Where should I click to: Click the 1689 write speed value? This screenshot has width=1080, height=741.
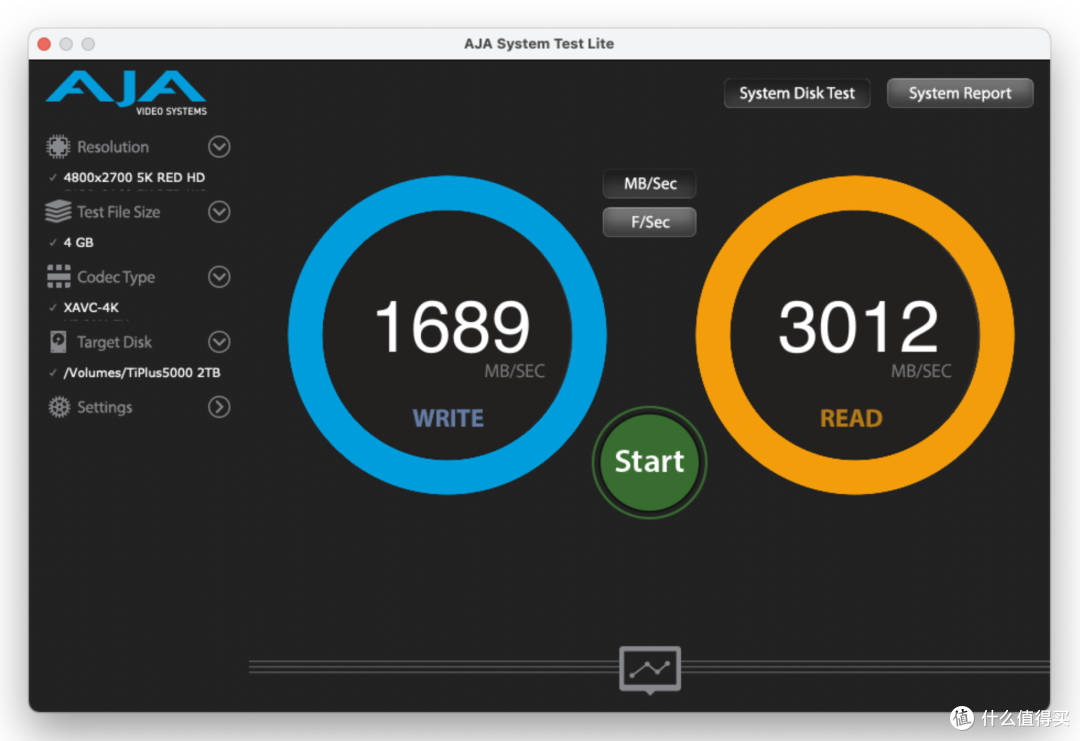click(x=452, y=327)
